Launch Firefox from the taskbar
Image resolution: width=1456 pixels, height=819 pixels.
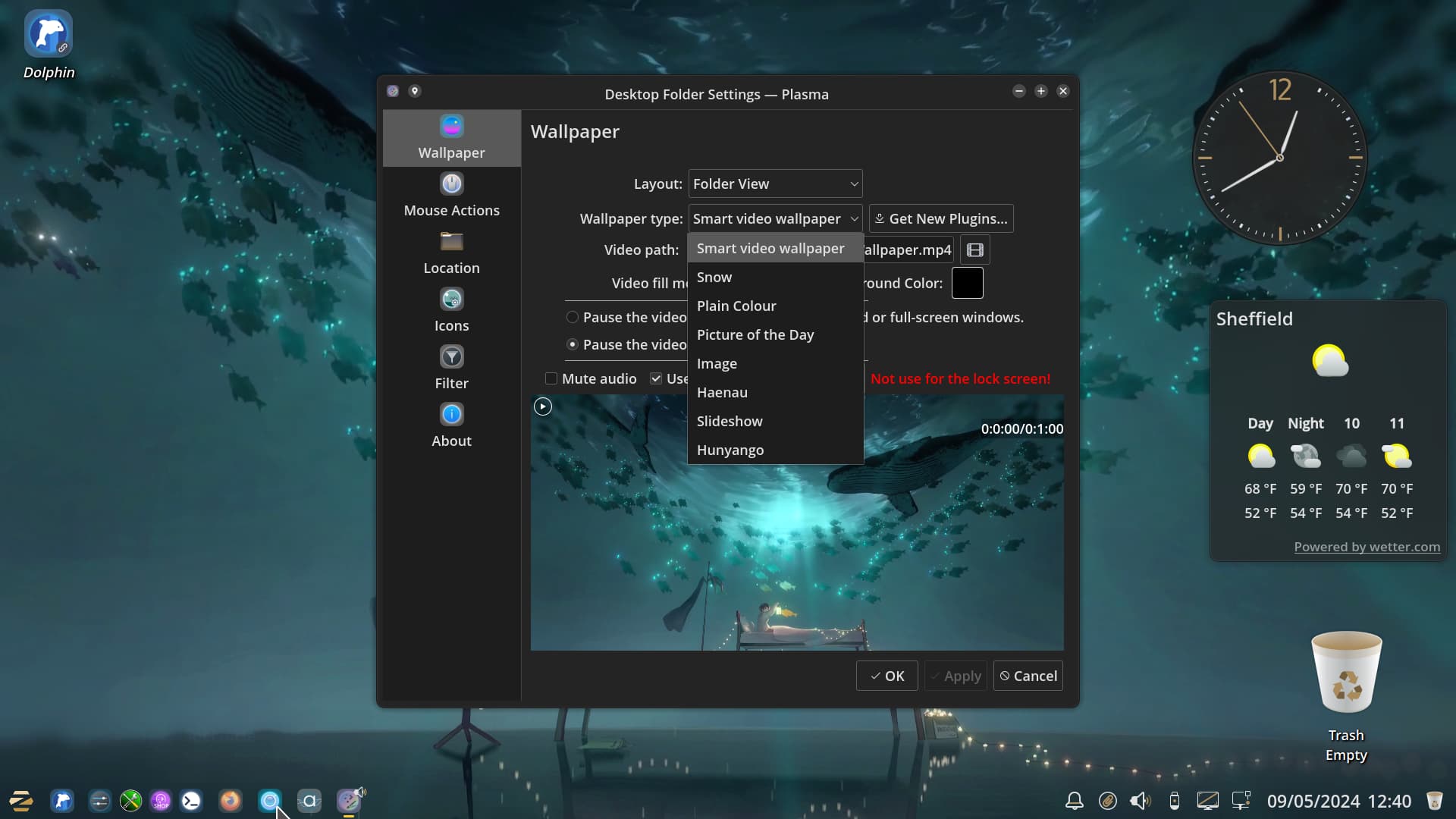point(231,801)
